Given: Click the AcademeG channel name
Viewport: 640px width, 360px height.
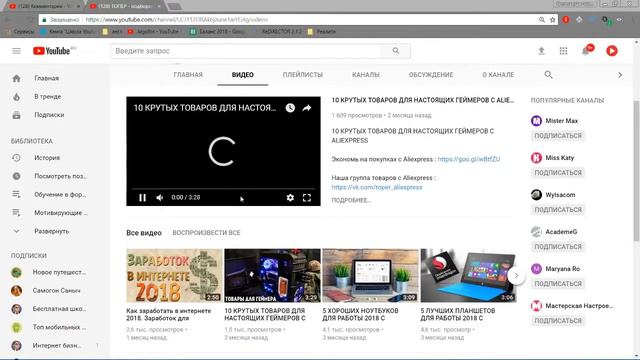Looking at the screenshot, I should point(561,232).
